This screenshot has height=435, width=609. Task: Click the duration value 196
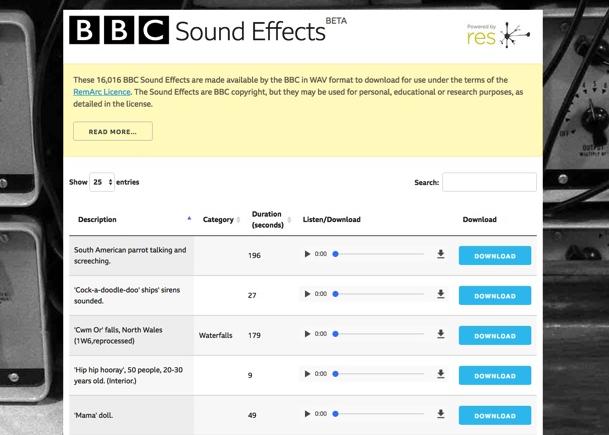(x=254, y=256)
